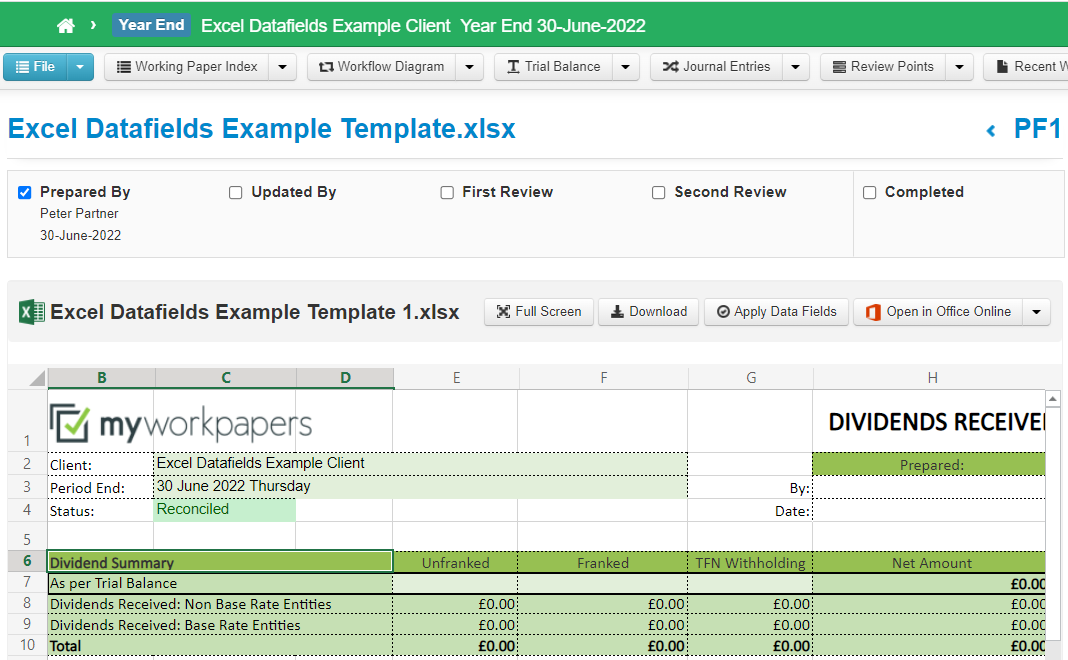Click the PF1 reference link
The width and height of the screenshot is (1068, 660).
[1037, 129]
